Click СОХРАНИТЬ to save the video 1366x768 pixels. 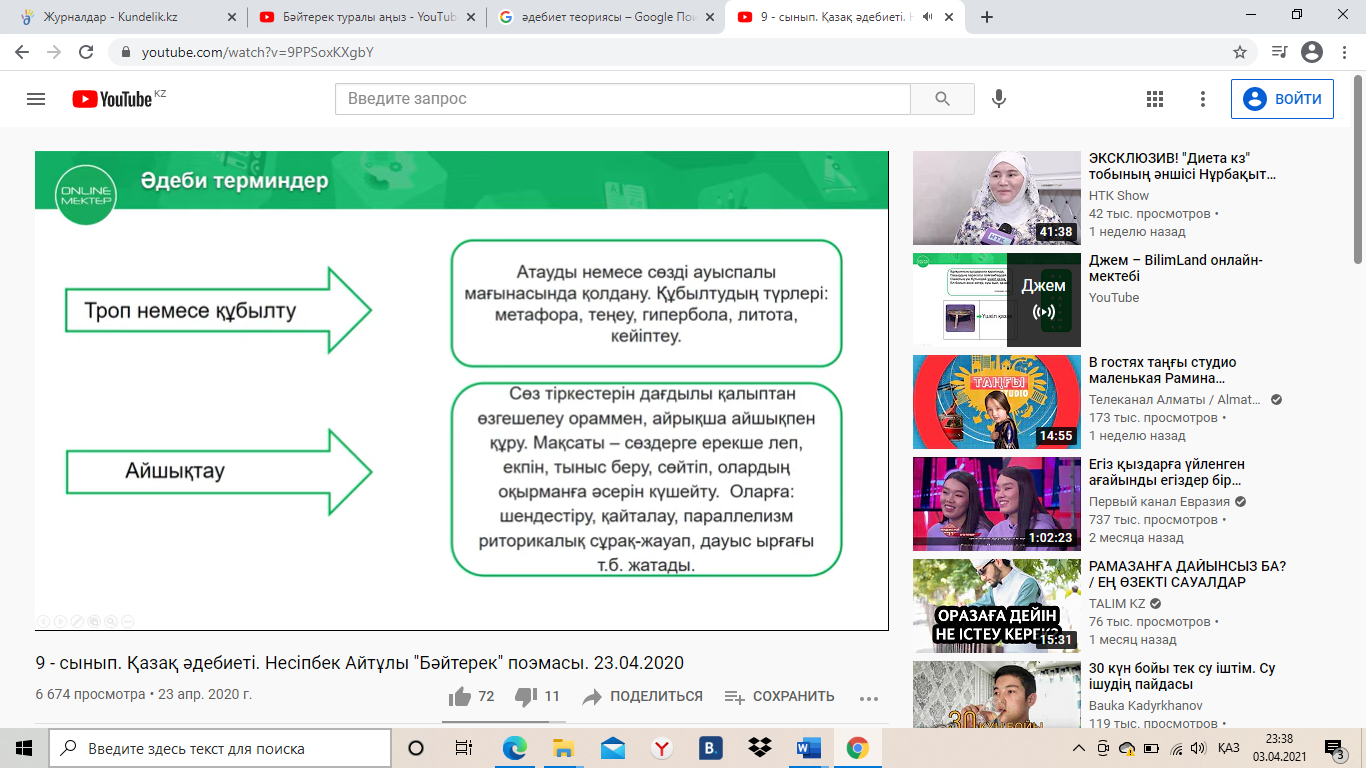(x=779, y=696)
